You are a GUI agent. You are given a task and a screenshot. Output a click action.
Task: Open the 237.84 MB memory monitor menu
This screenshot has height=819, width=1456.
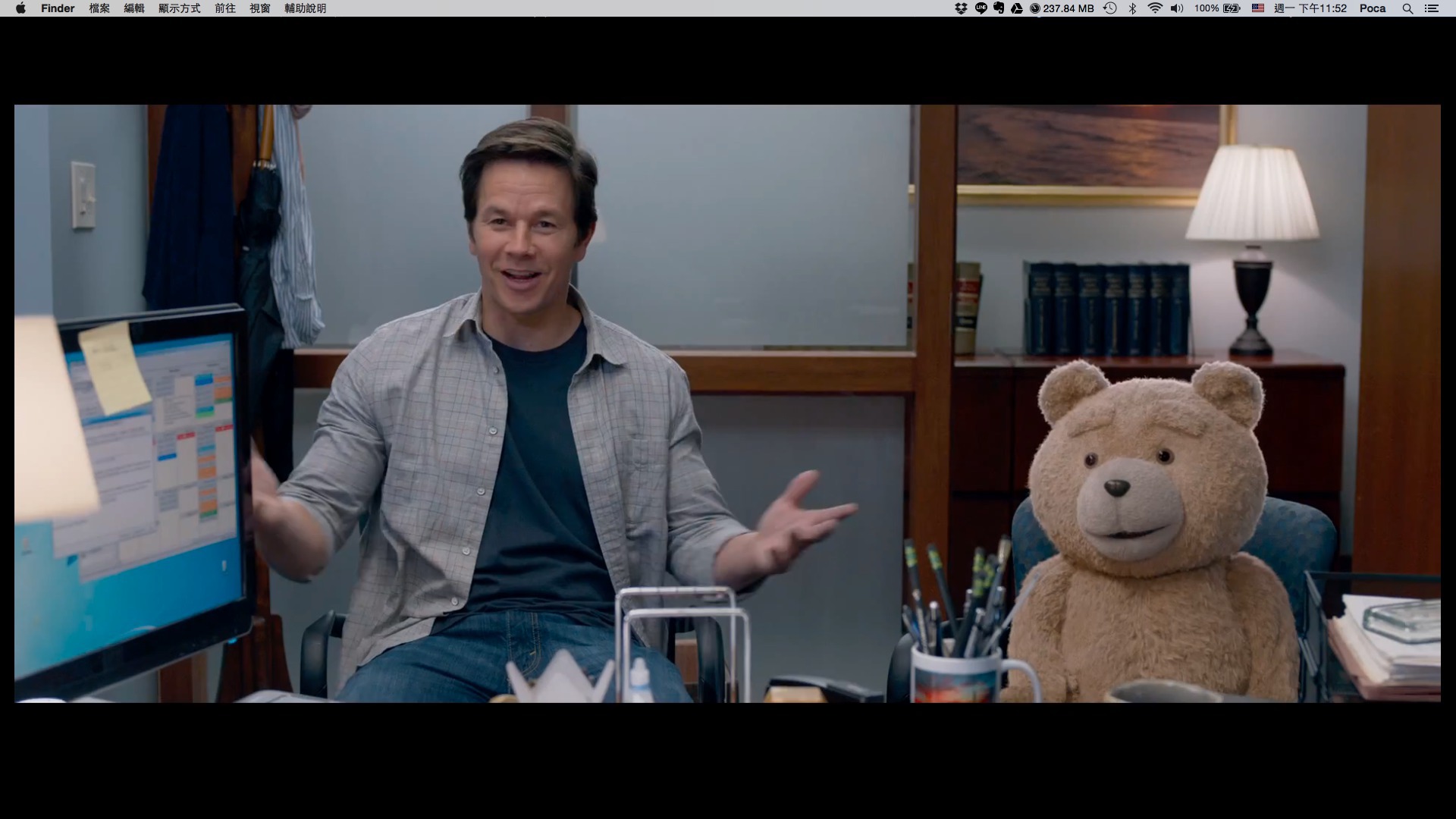(x=1062, y=8)
